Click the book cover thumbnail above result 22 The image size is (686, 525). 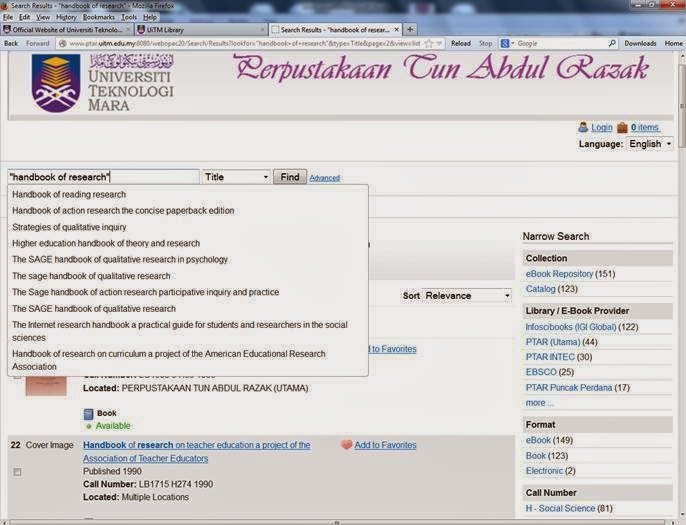pos(46,385)
